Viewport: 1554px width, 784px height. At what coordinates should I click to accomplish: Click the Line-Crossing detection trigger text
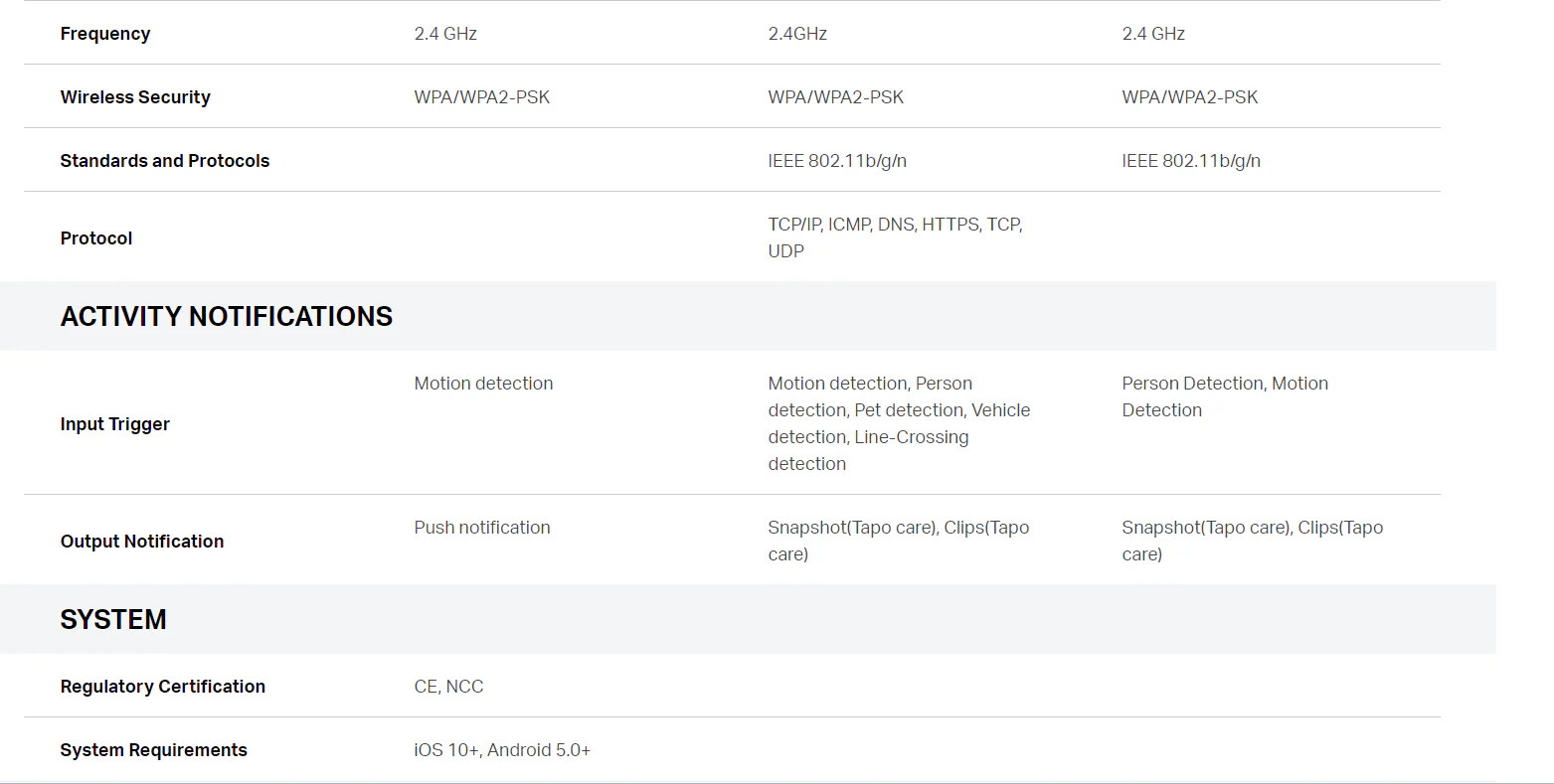tap(868, 450)
